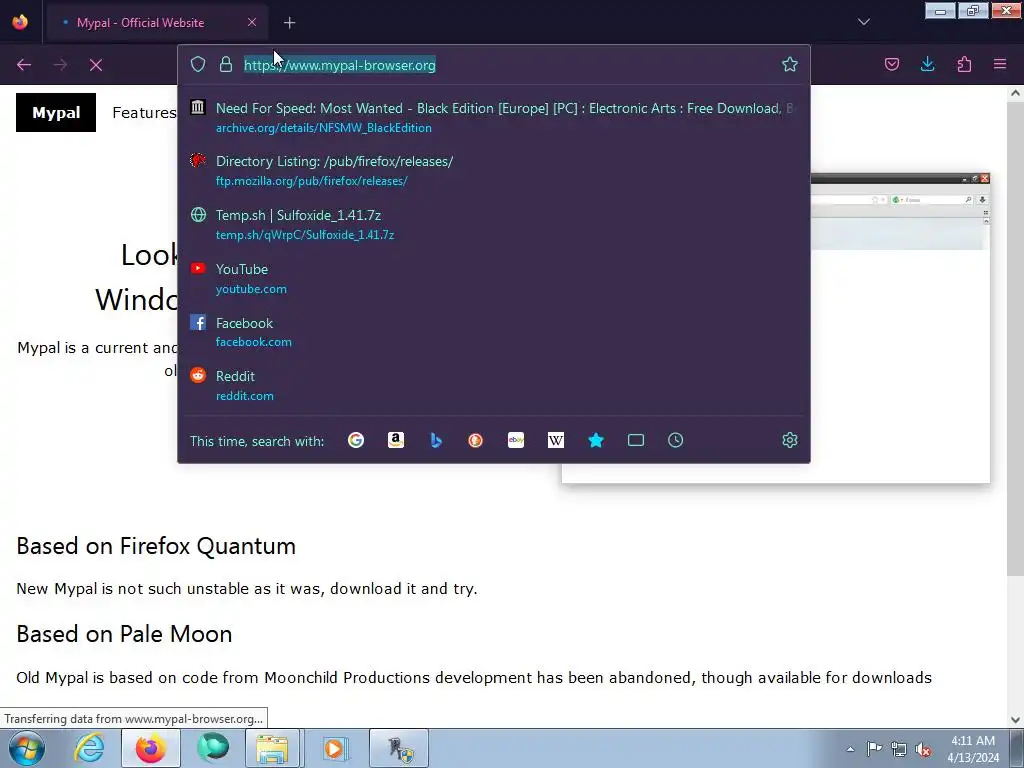Click the URL address field text
This screenshot has width=1024, height=768.
coord(340,65)
